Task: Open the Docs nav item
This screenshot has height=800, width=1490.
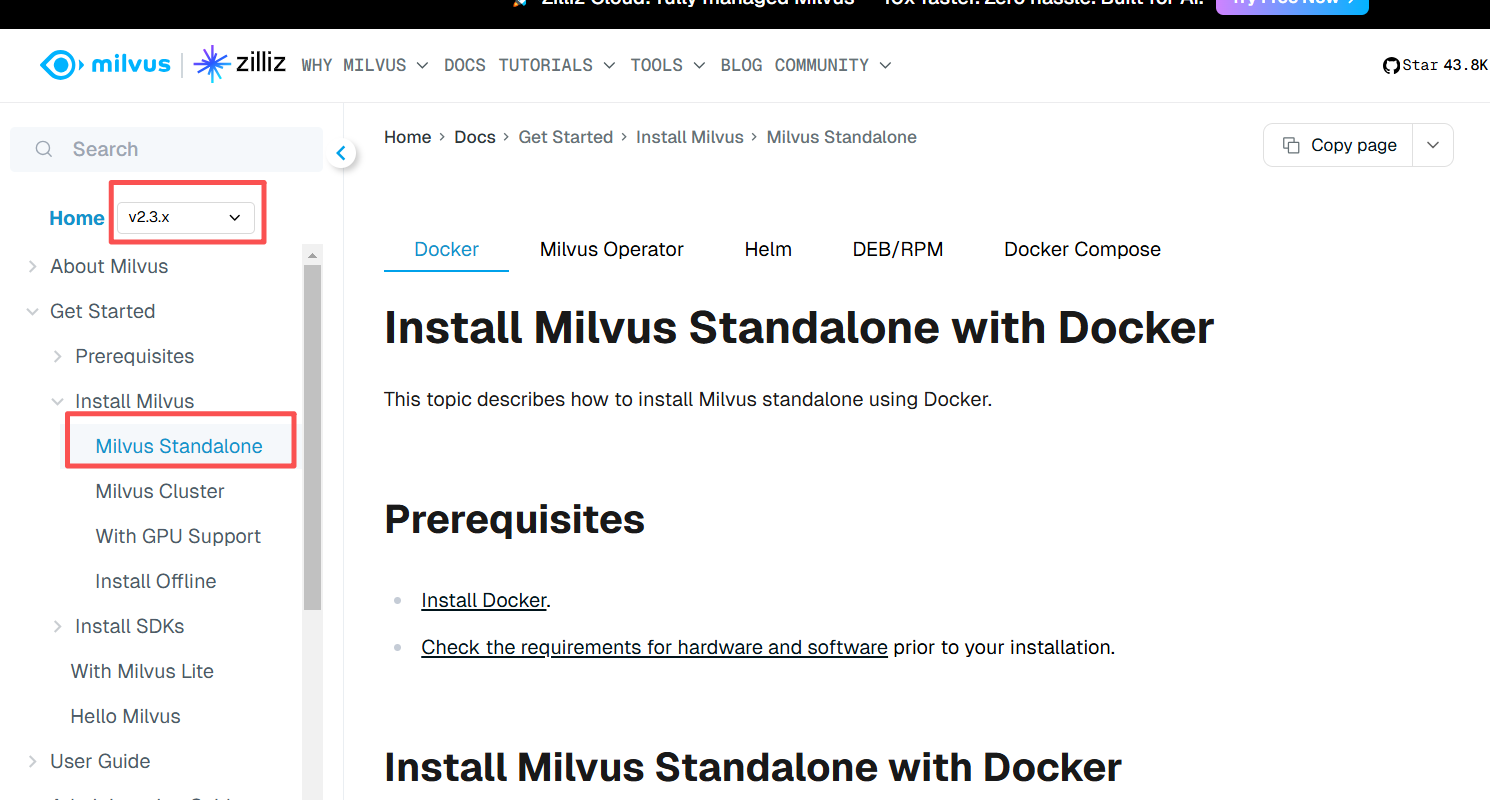Action: (x=465, y=65)
